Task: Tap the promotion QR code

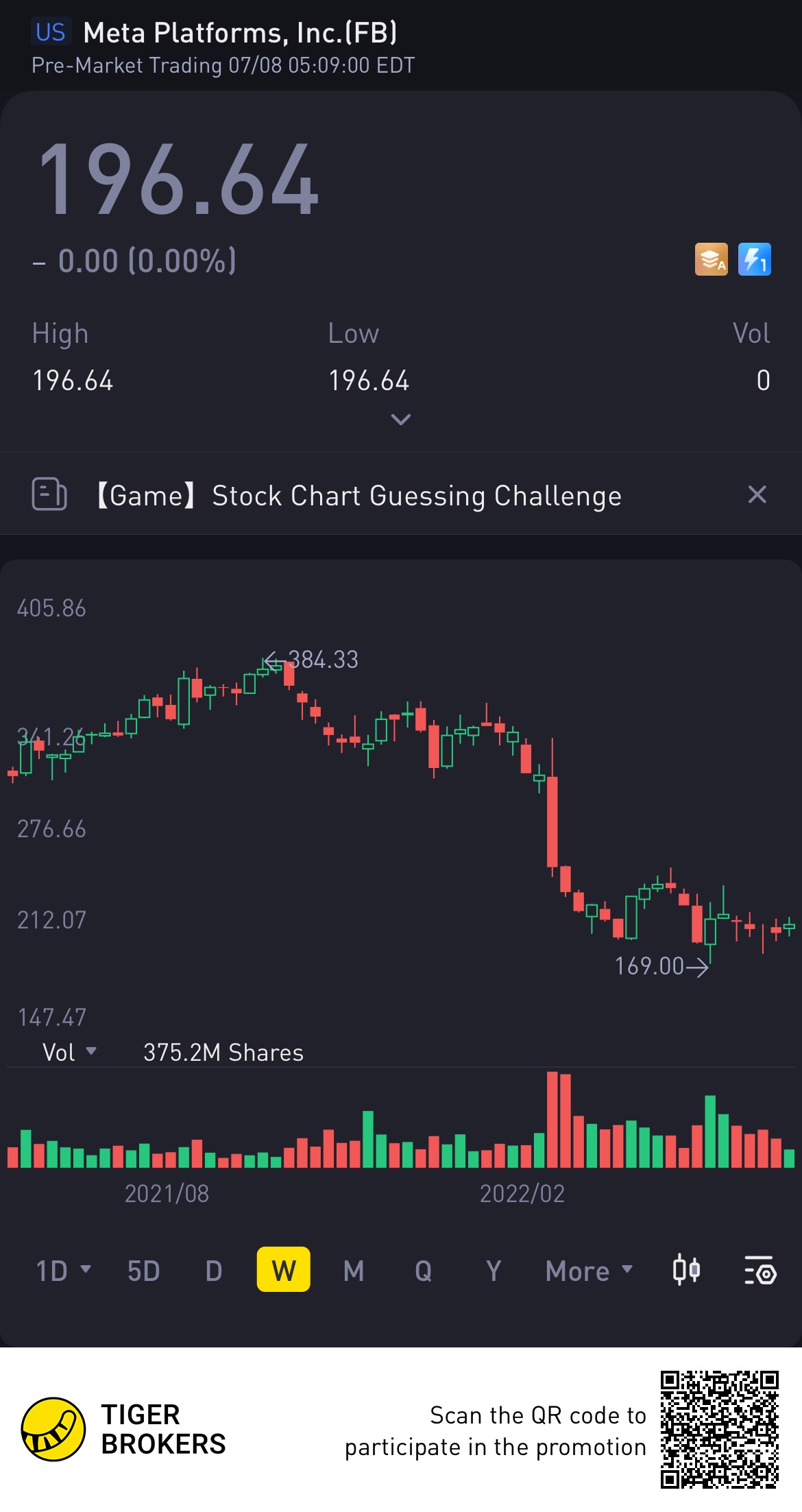Action: tap(719, 1429)
